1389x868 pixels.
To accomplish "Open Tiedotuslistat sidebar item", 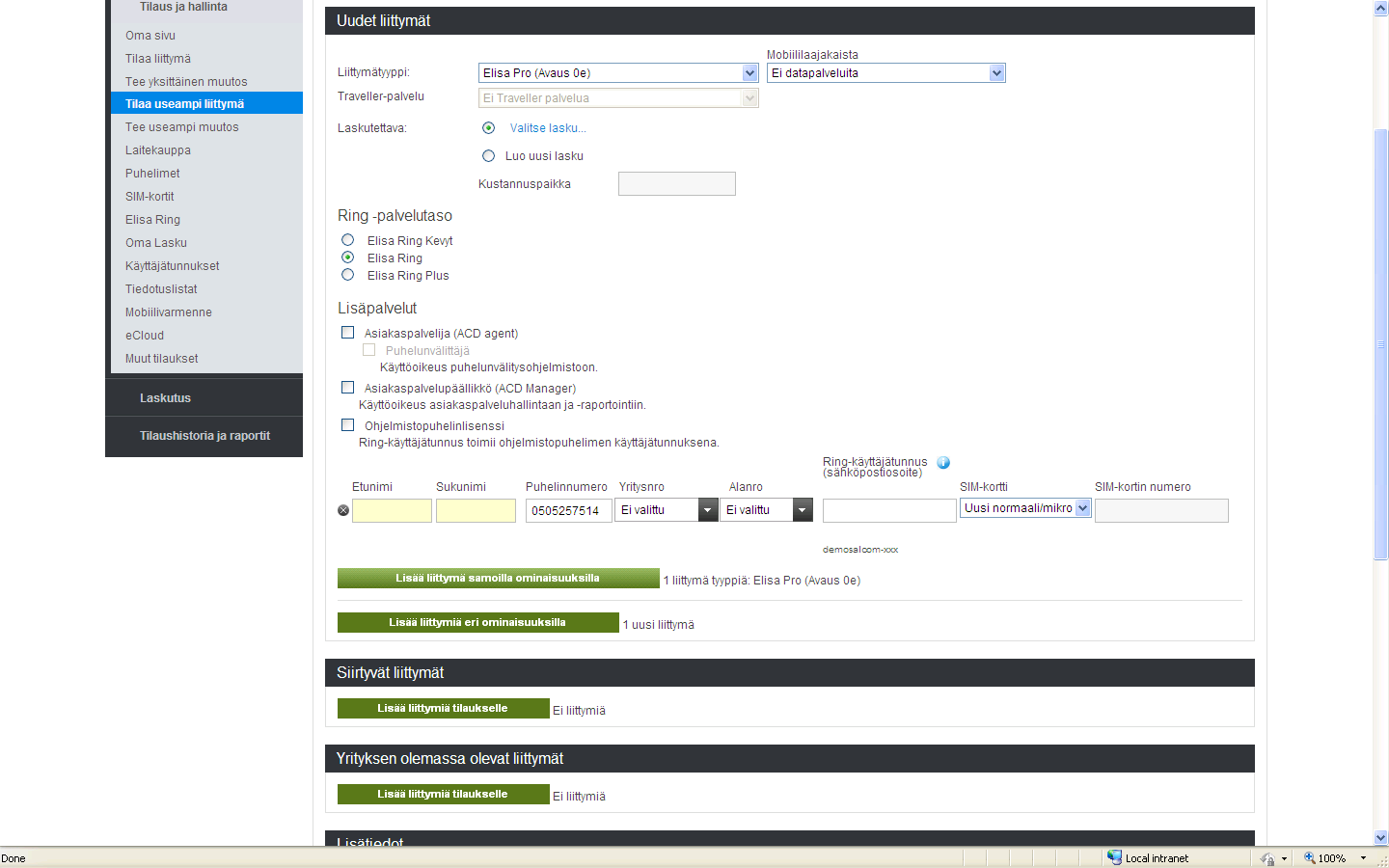I will [x=161, y=289].
